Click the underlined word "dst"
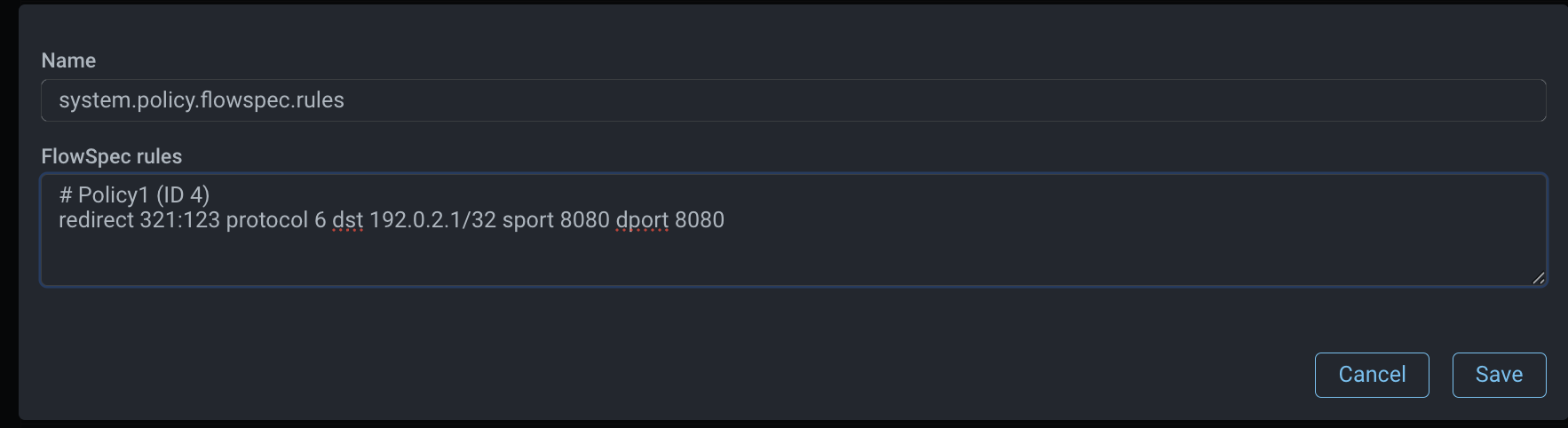Viewport: 1568px width, 428px height. click(x=347, y=220)
